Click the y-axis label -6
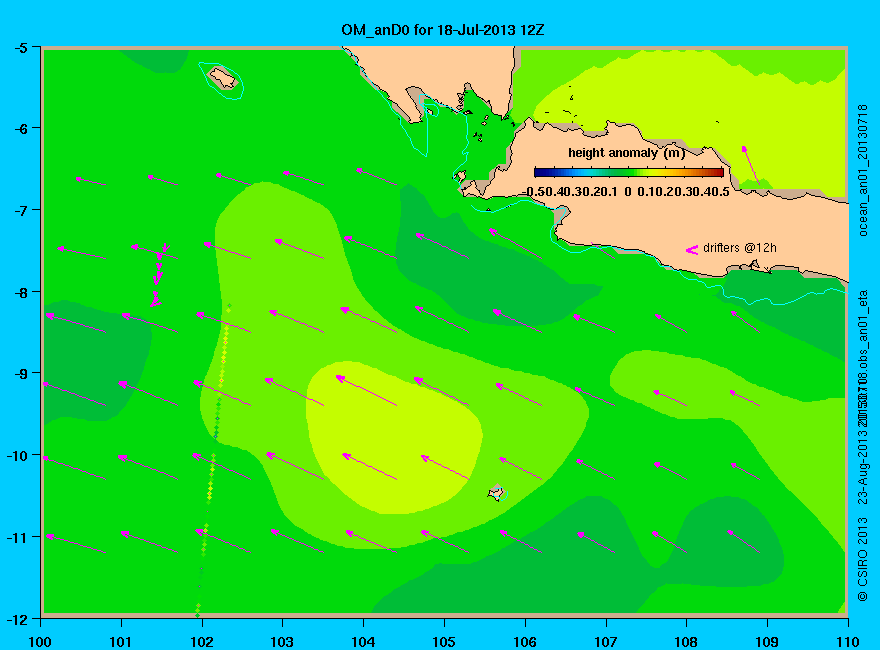Image resolution: width=880 pixels, height=650 pixels. pyautogui.click(x=20, y=129)
